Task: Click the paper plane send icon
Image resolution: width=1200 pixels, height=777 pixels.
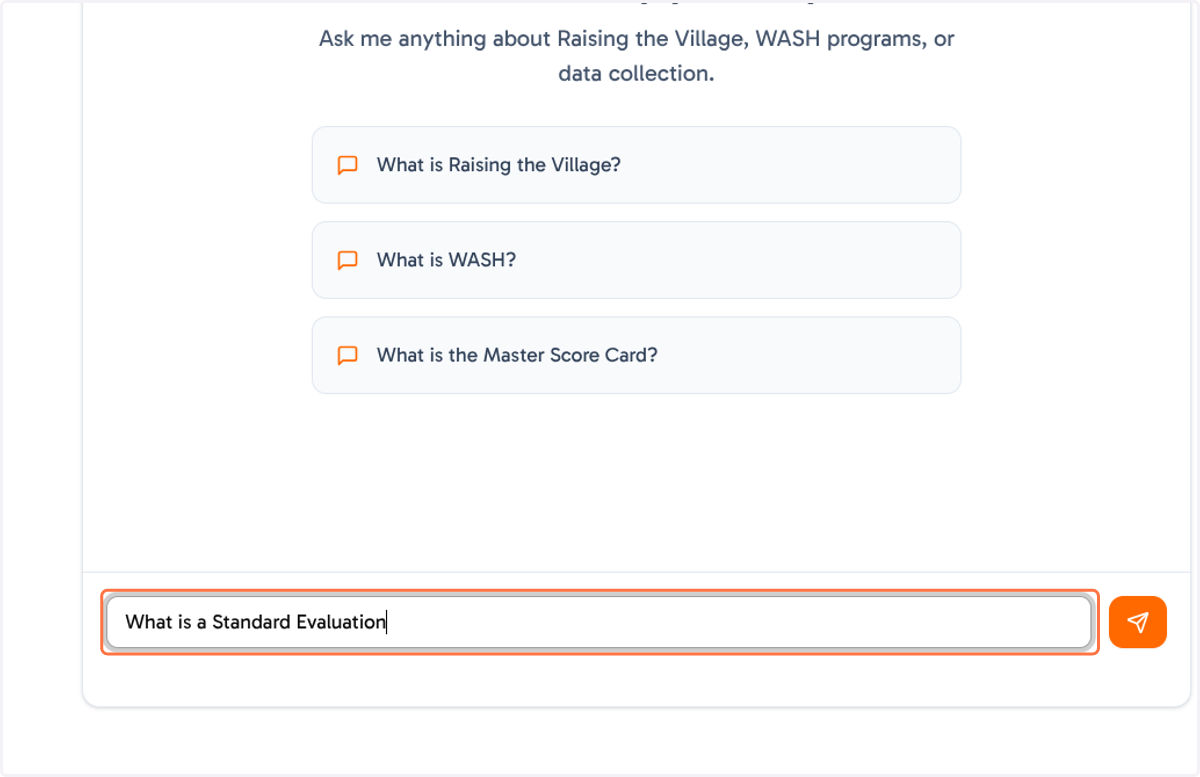Action: click(x=1137, y=622)
